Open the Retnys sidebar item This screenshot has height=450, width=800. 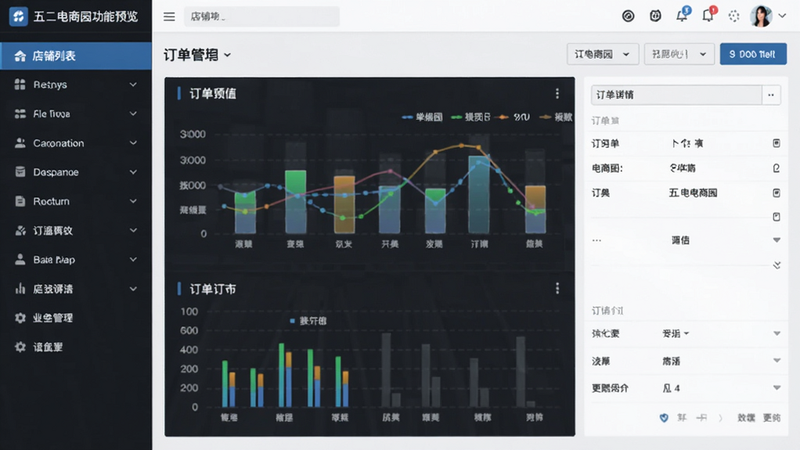[x=76, y=85]
